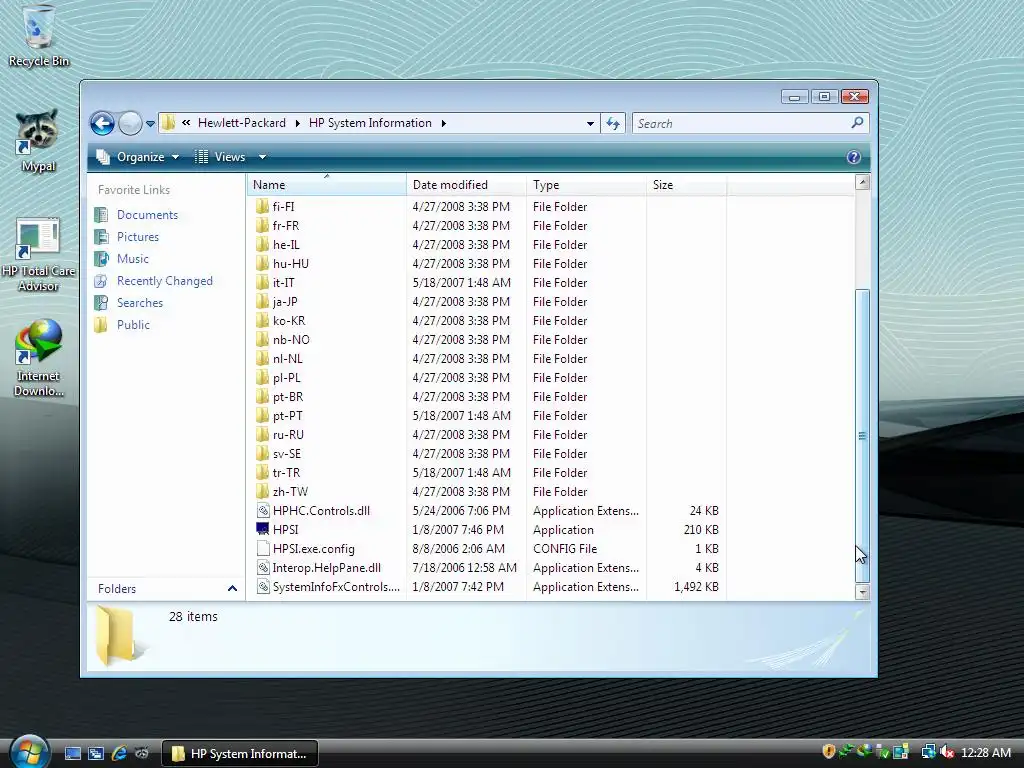Open Explorer help question mark icon
The image size is (1024, 768).
tap(853, 157)
